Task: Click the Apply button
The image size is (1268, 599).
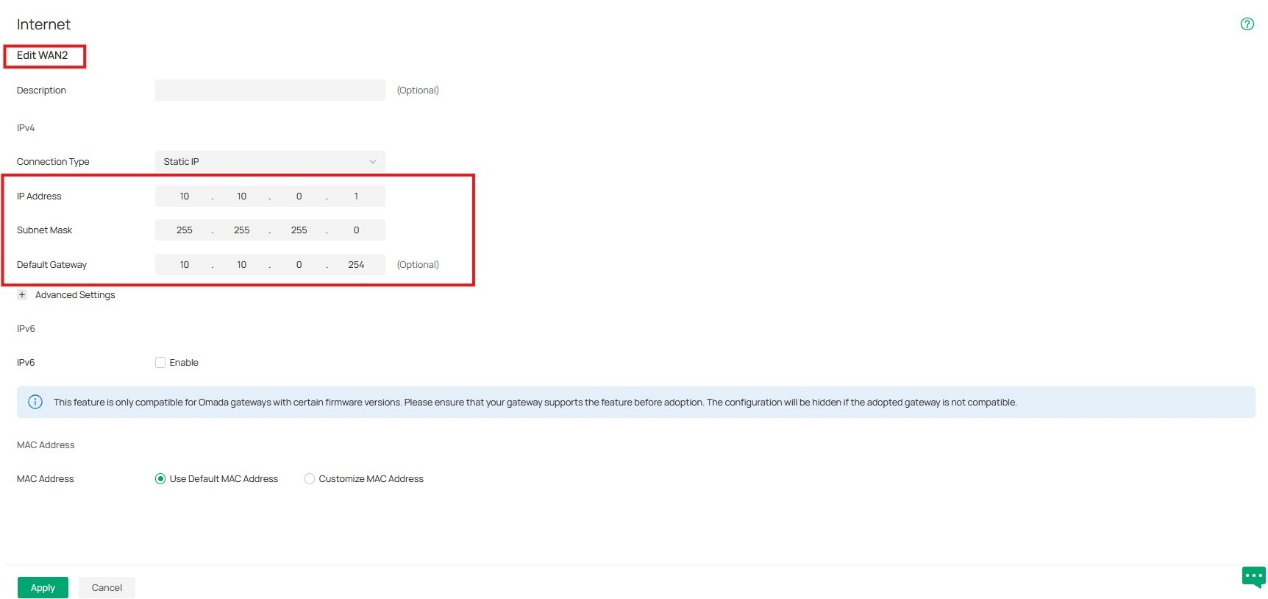Action: (x=41, y=587)
